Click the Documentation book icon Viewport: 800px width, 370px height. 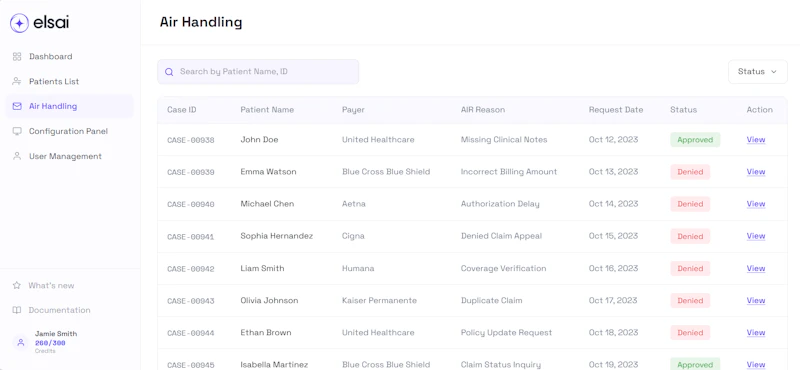17,310
